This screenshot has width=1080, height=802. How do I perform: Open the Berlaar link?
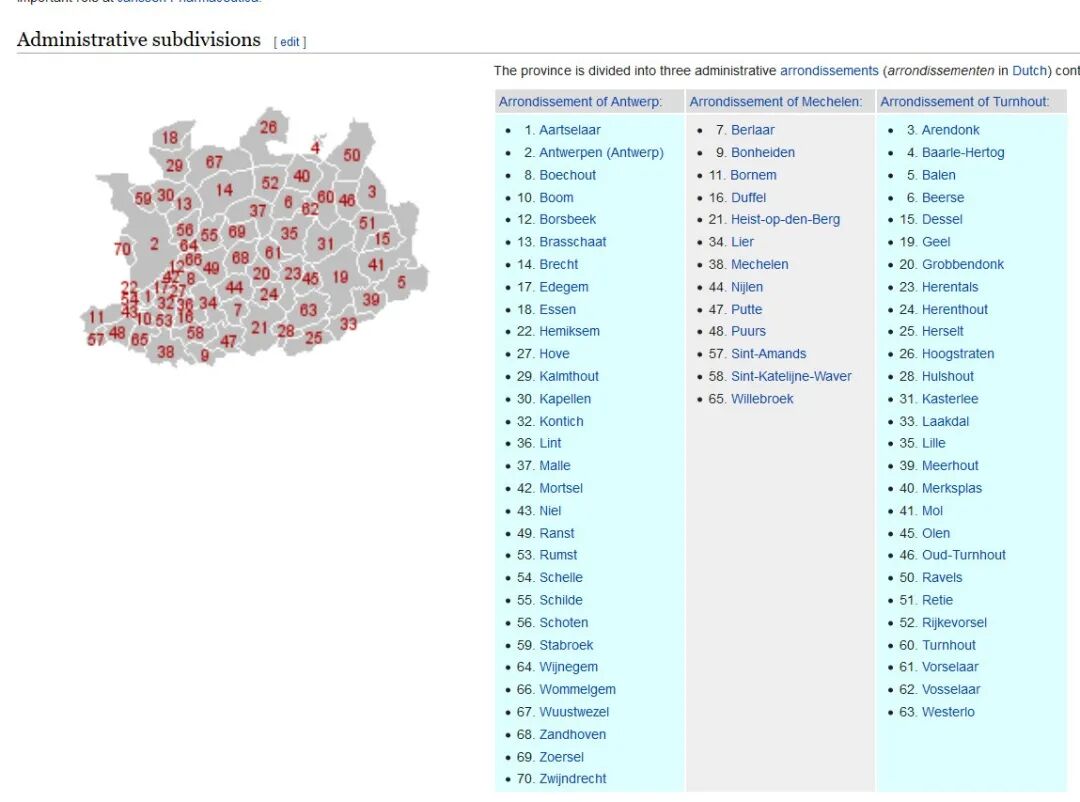pos(753,130)
